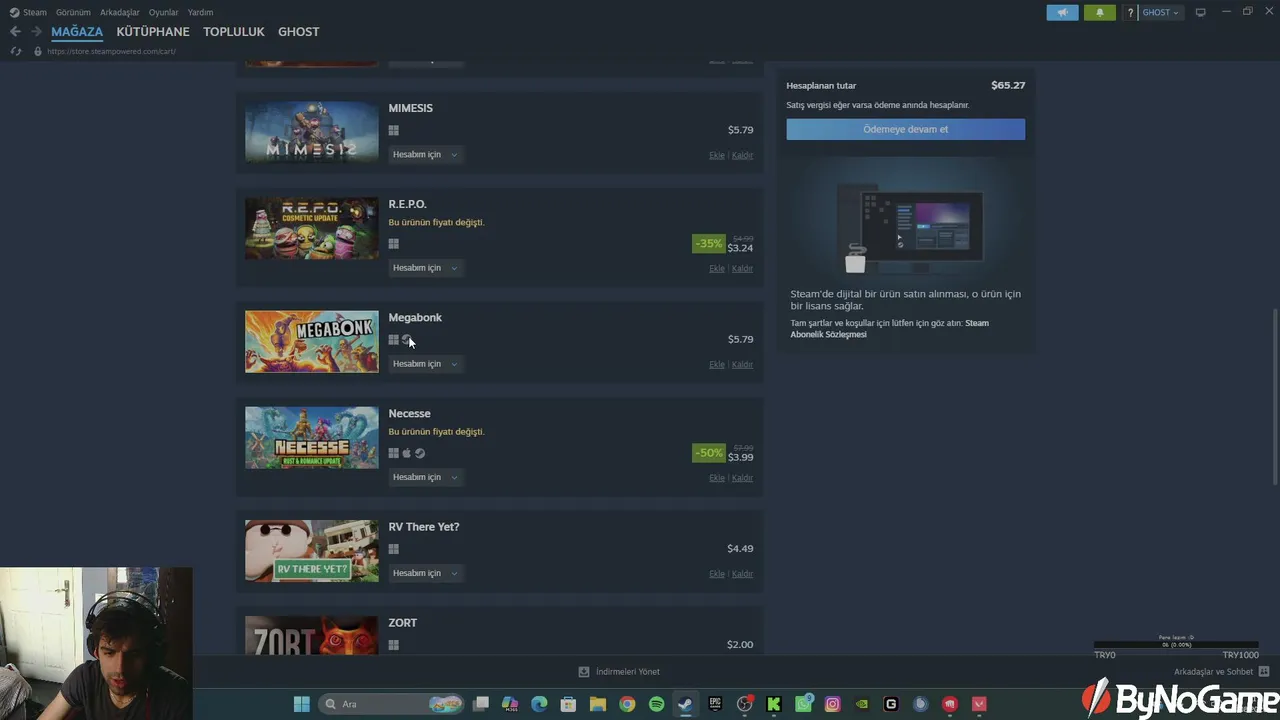
Task: Click the Megabonk game title
Action: (415, 318)
